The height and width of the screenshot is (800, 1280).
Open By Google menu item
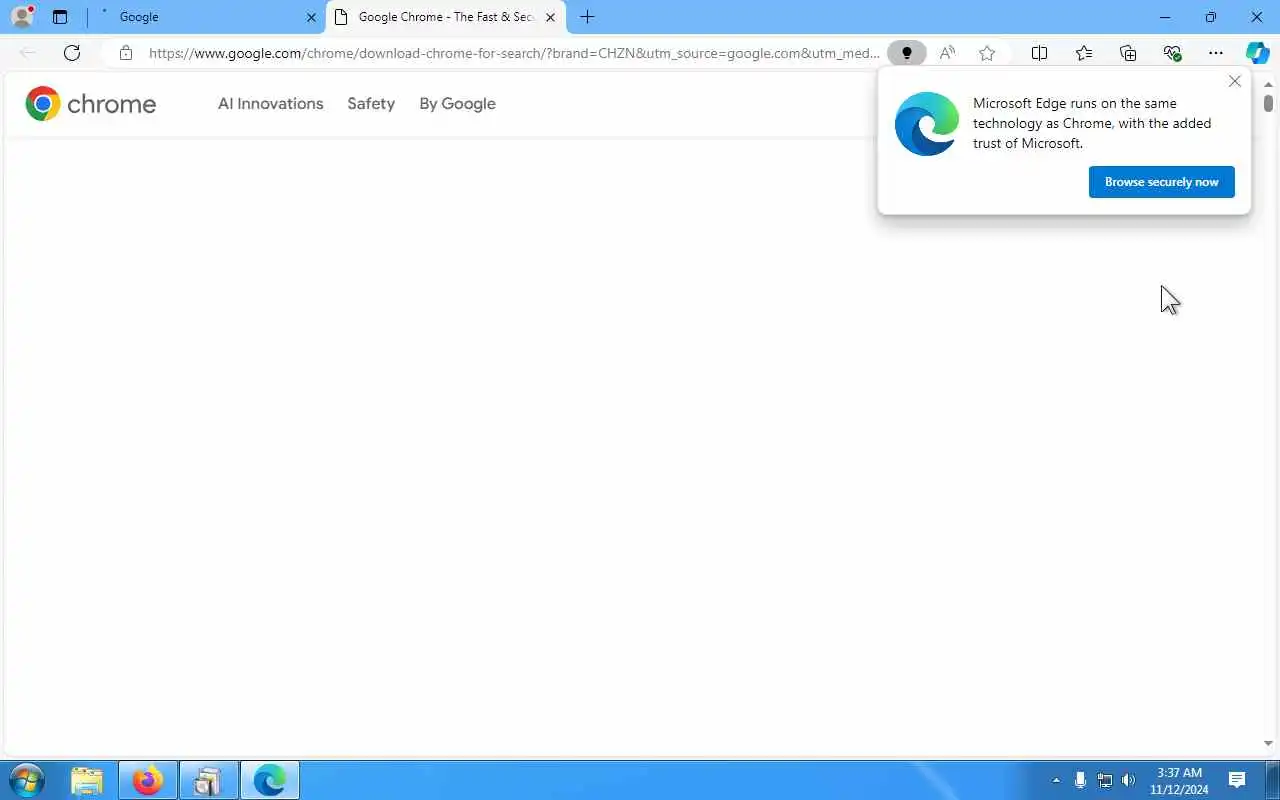click(457, 104)
